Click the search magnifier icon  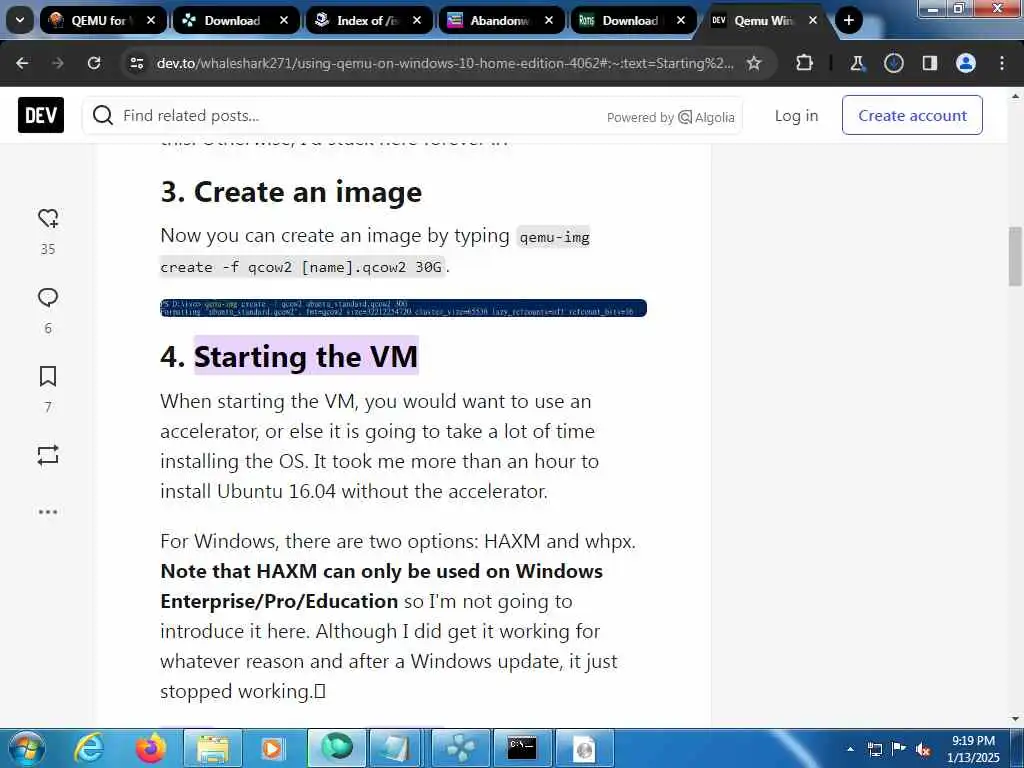point(103,116)
